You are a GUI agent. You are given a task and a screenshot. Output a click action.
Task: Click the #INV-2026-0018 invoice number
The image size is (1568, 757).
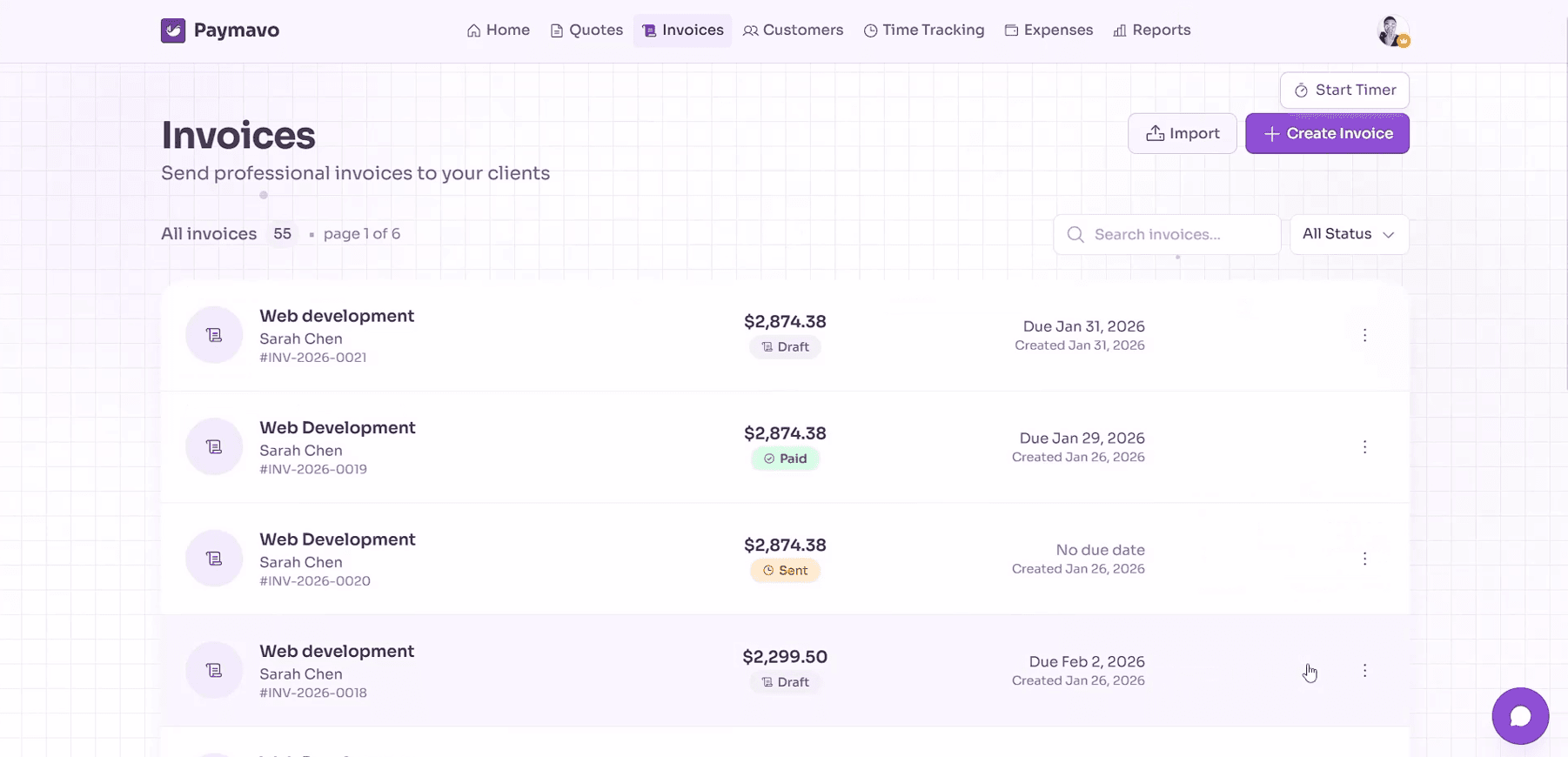pyautogui.click(x=313, y=693)
